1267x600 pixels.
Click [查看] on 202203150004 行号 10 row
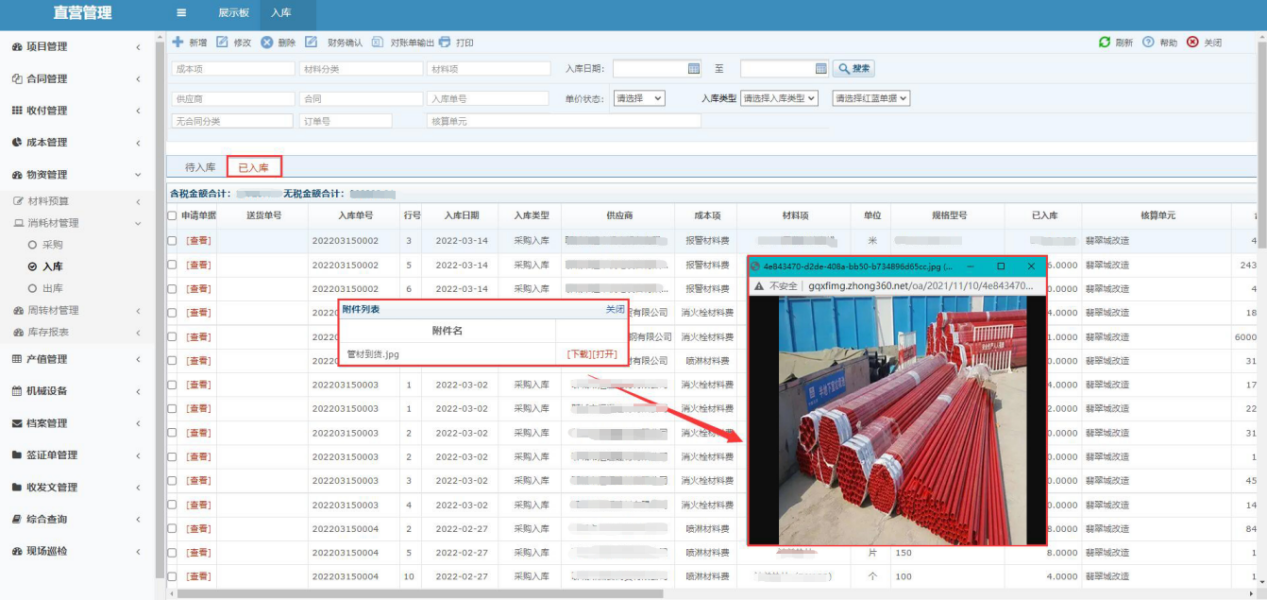pyautogui.click(x=198, y=577)
